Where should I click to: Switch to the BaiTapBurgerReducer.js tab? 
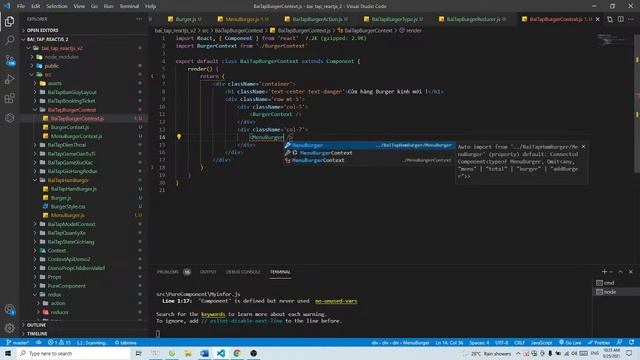(472, 19)
